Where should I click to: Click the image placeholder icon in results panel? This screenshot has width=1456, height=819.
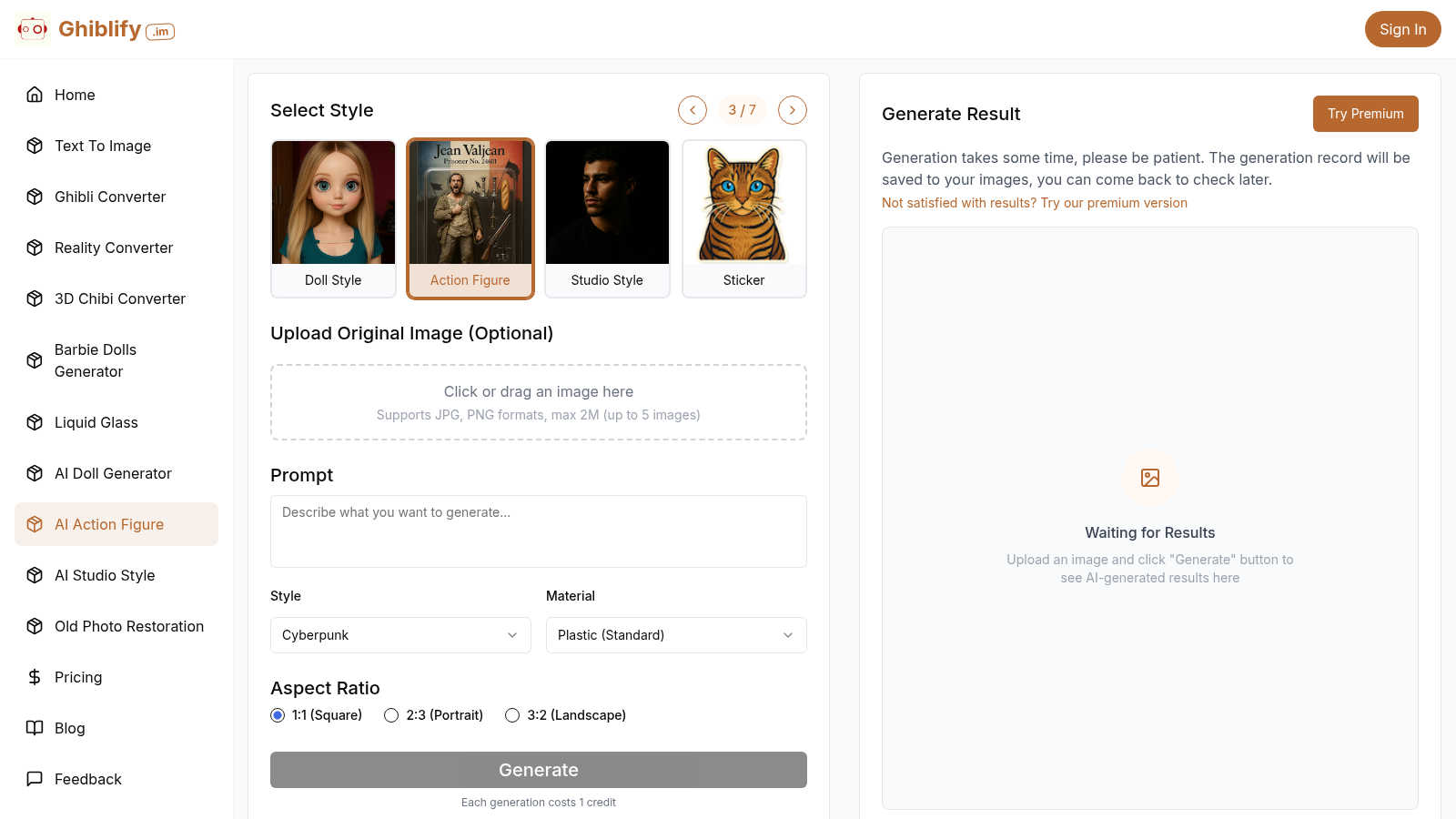pos(1150,478)
